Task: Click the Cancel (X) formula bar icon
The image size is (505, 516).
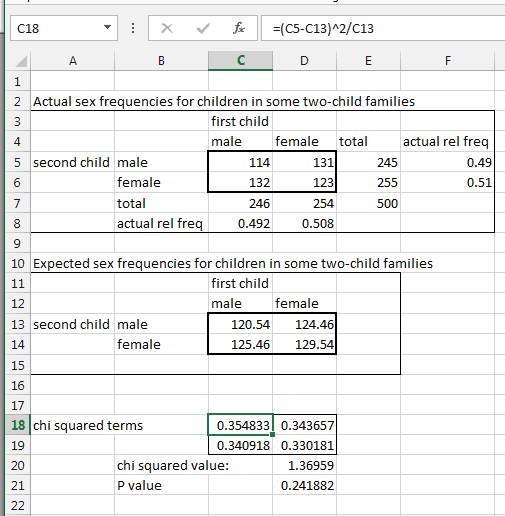Action: point(167,28)
